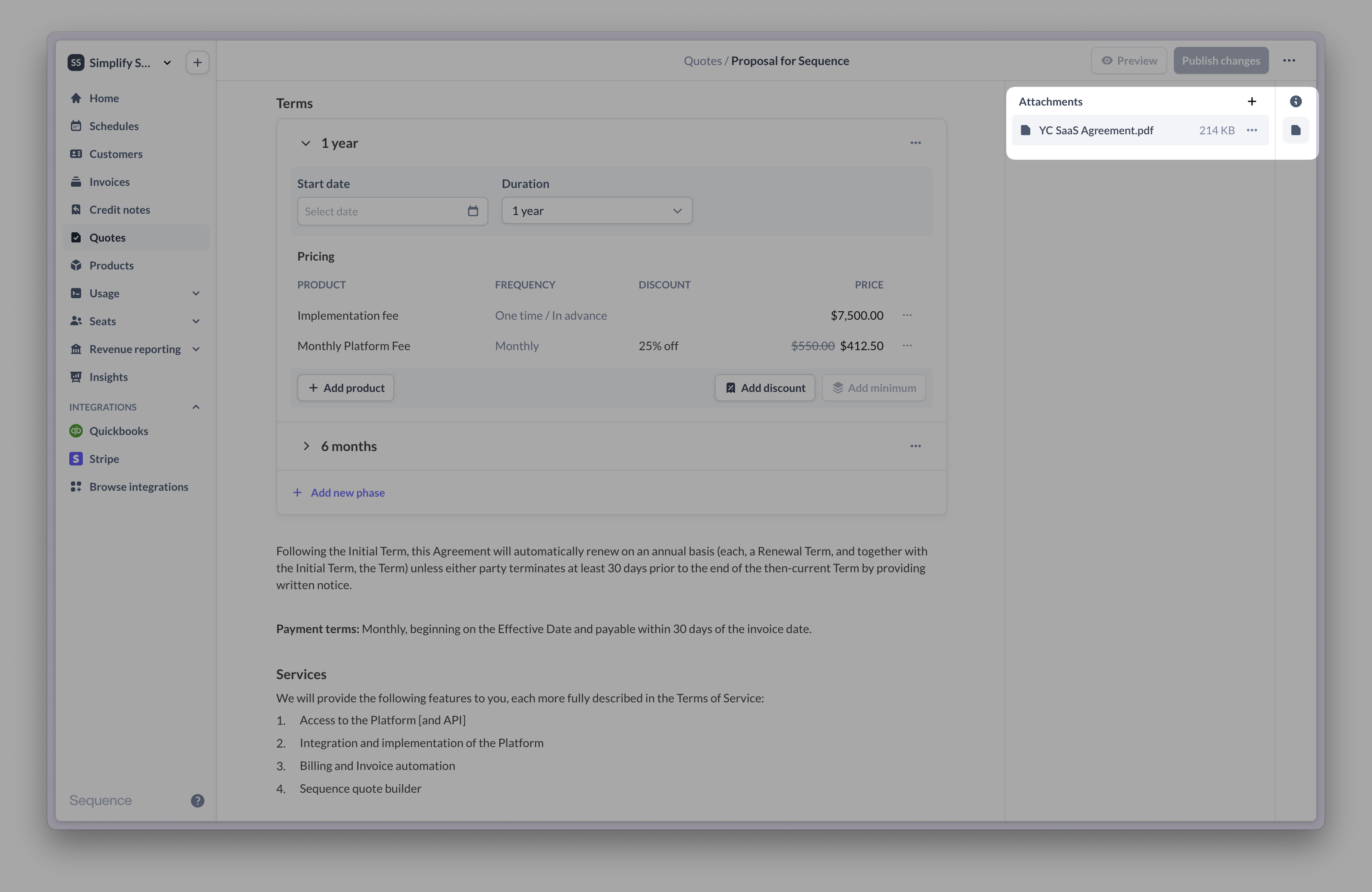1372x892 pixels.
Task: Click Add discount
Action: [765, 388]
